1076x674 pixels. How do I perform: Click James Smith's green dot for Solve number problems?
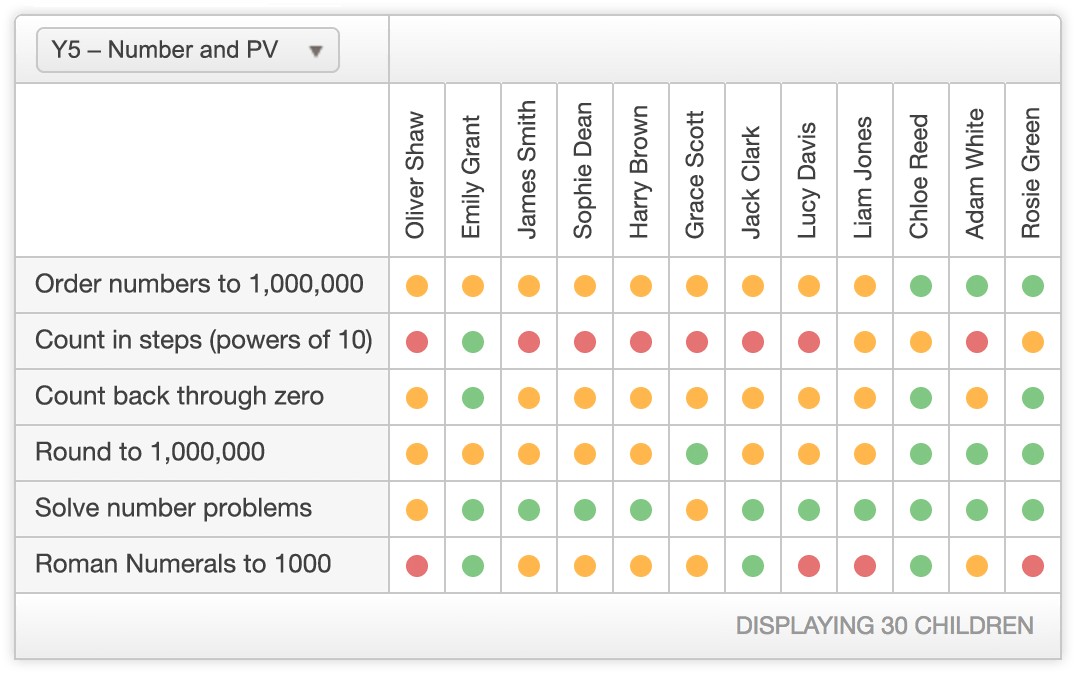(x=529, y=510)
